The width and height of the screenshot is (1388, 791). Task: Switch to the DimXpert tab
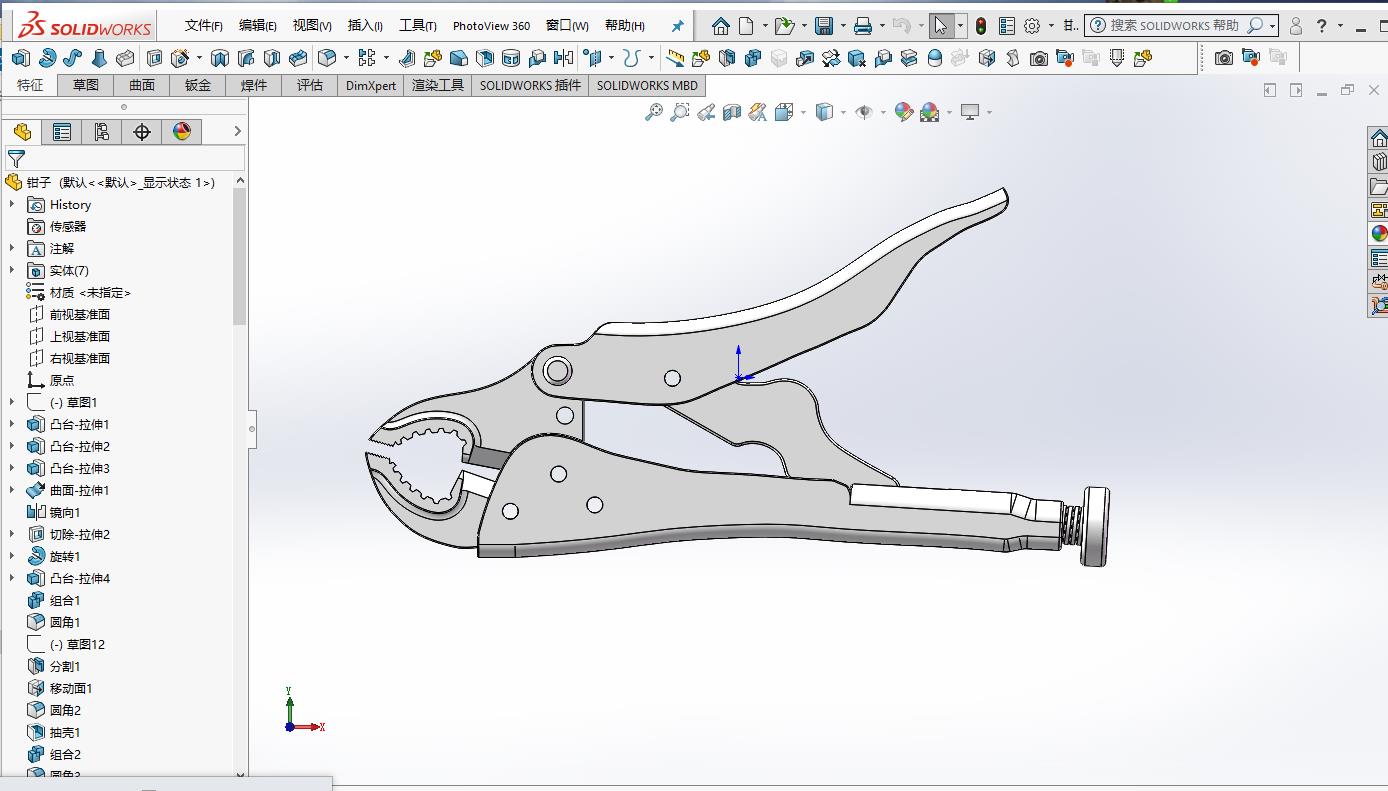(371, 85)
